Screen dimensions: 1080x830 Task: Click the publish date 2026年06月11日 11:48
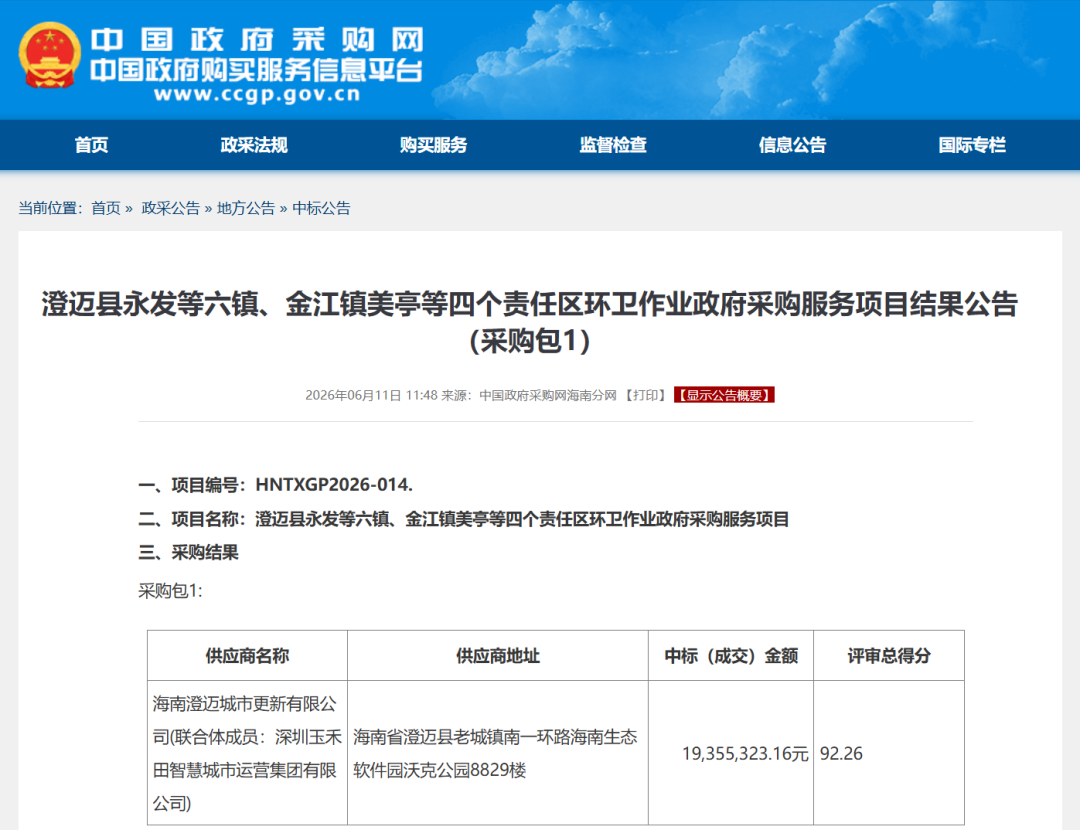[371, 395]
